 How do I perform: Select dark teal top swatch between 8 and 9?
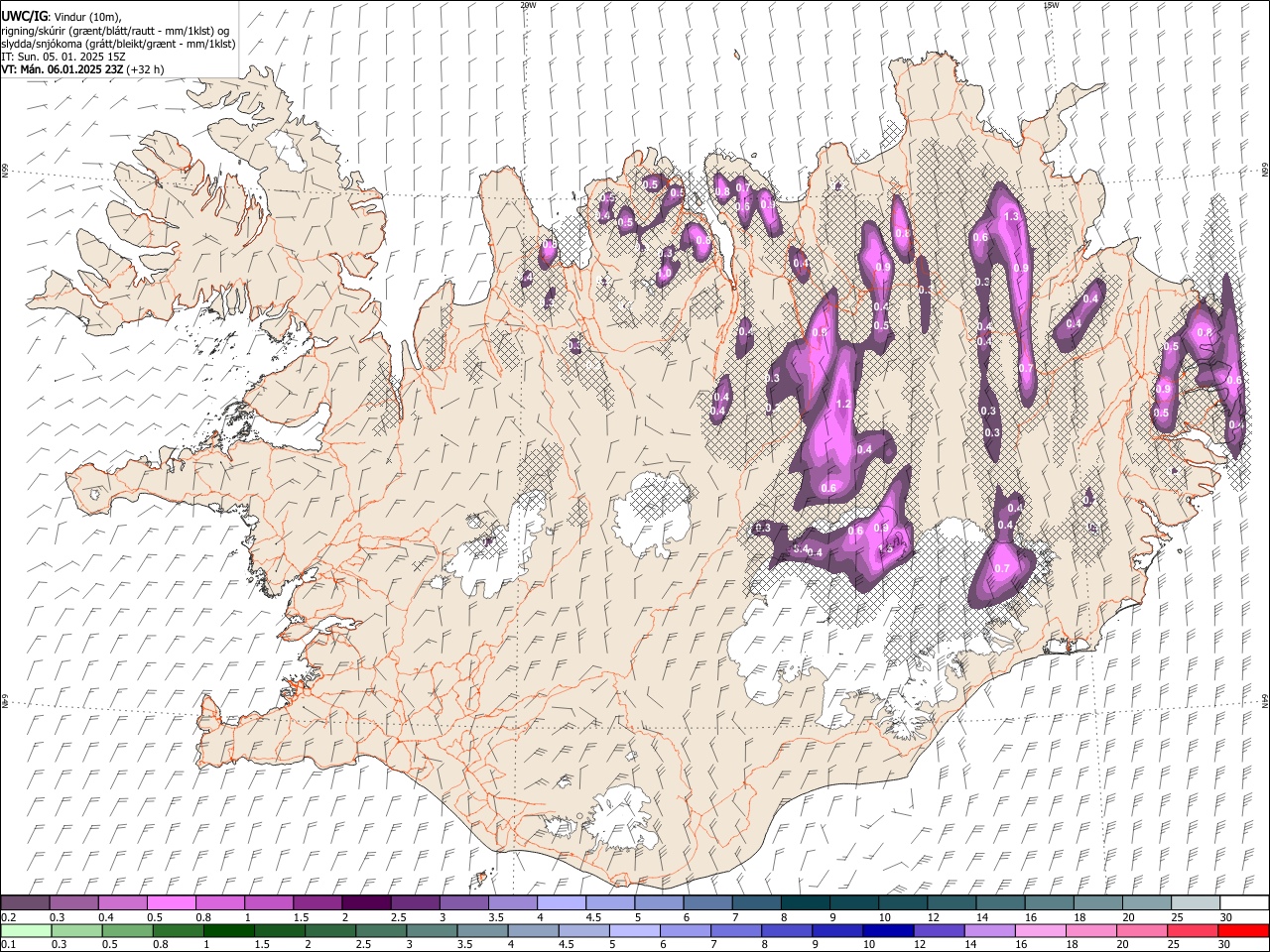tap(805, 902)
